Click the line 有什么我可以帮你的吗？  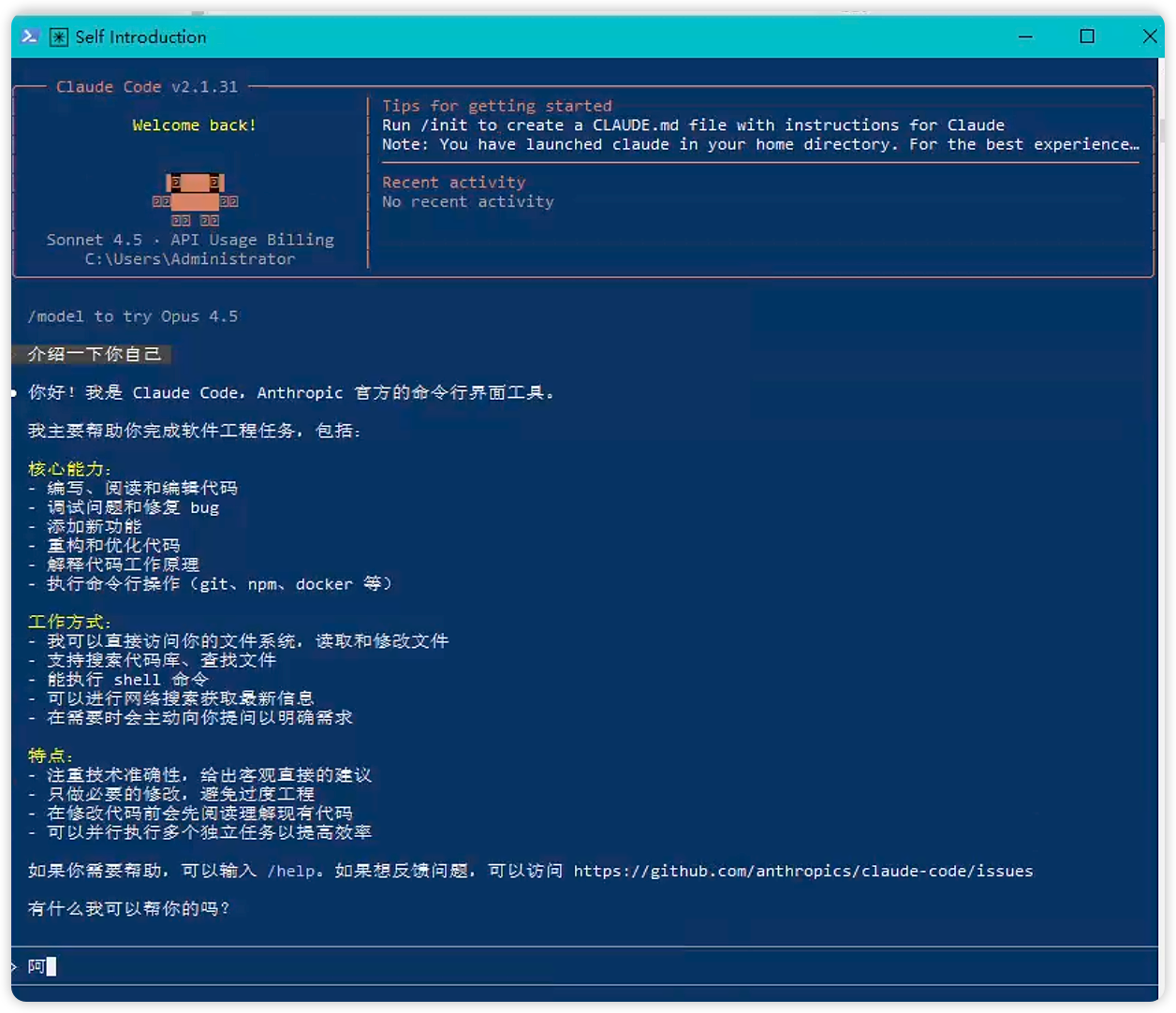pos(129,909)
